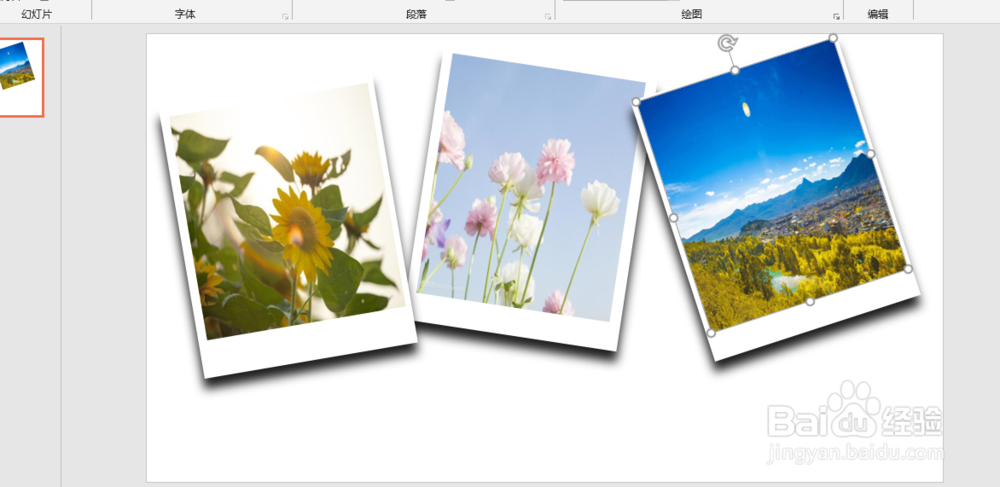Viewport: 1000px width, 487px height.
Task: Click the right-middle sizing handle of landscape photo
Action: point(871,154)
